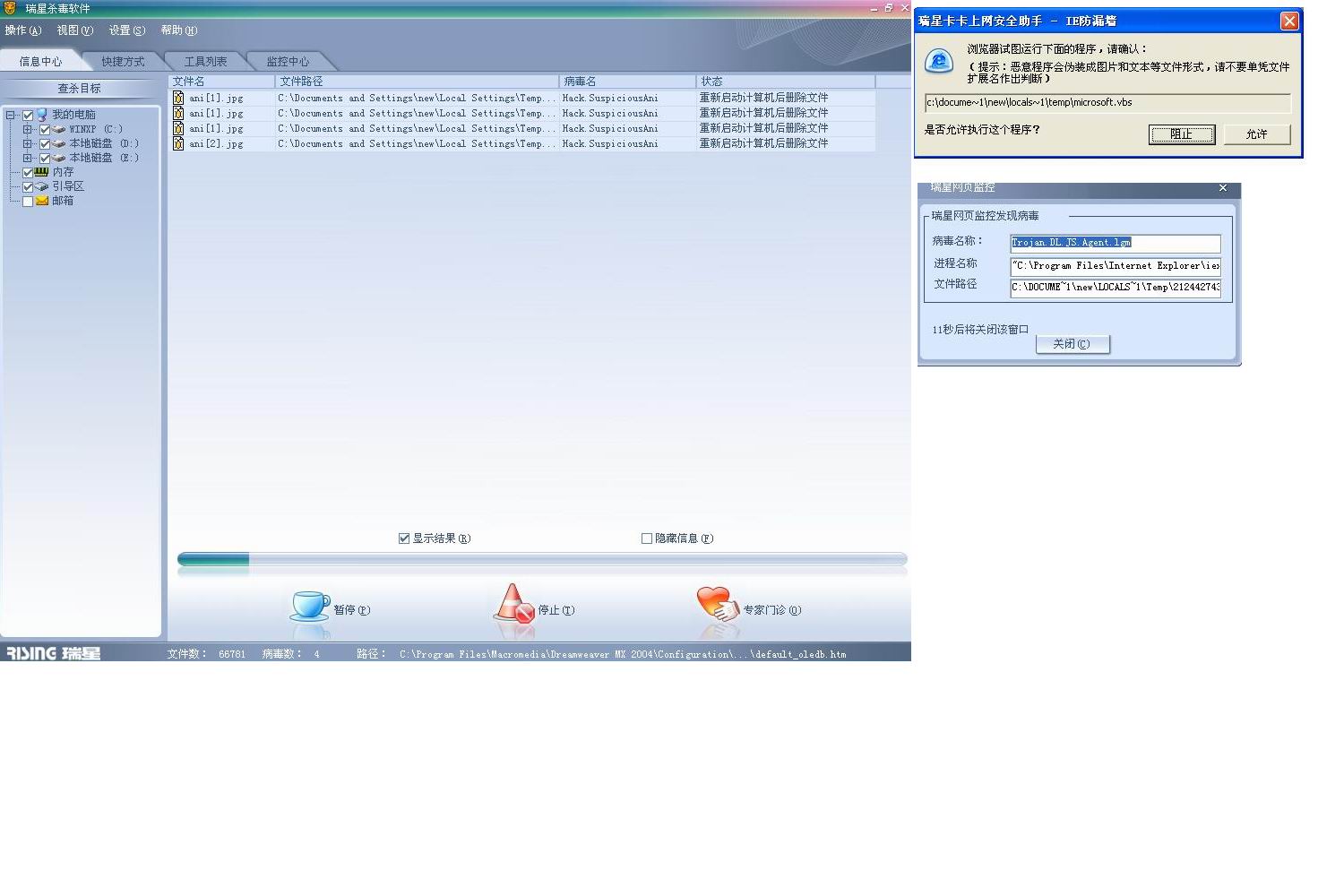Click the 邮箱 envelope icon
Screen dimensions: 1344x896
point(41,201)
